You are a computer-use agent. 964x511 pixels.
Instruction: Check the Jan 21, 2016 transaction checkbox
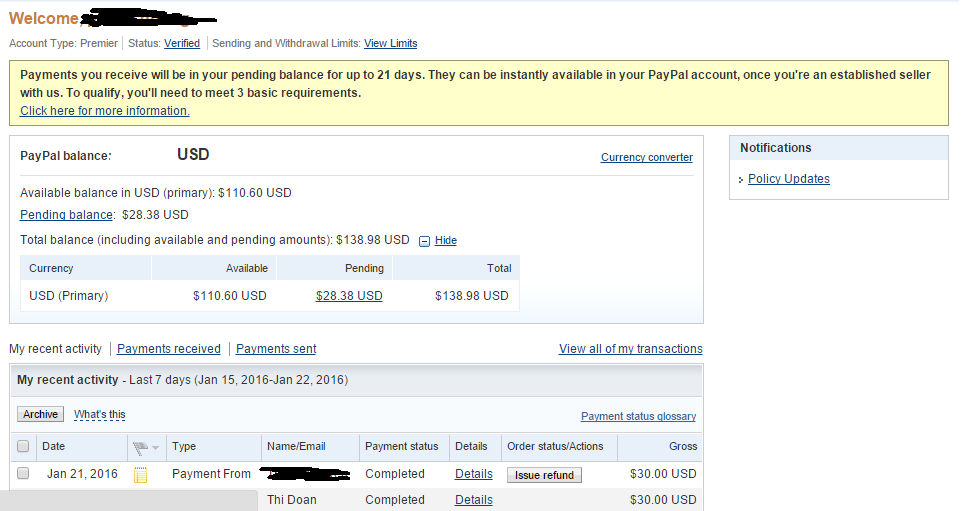pos(23,474)
